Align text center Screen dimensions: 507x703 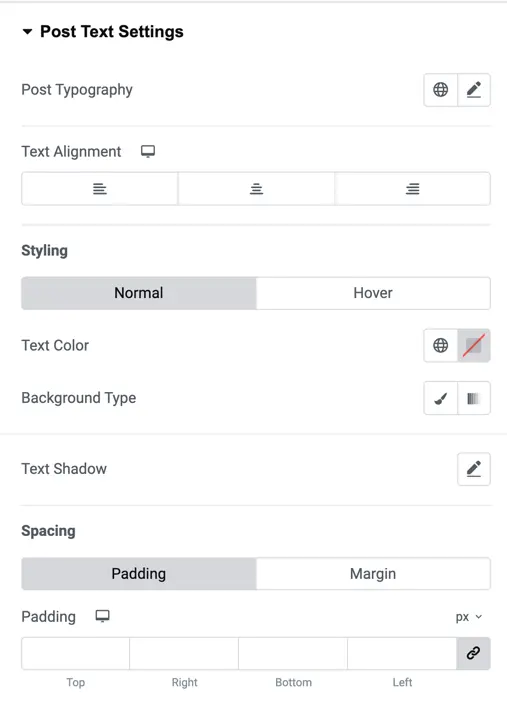[x=256, y=189]
